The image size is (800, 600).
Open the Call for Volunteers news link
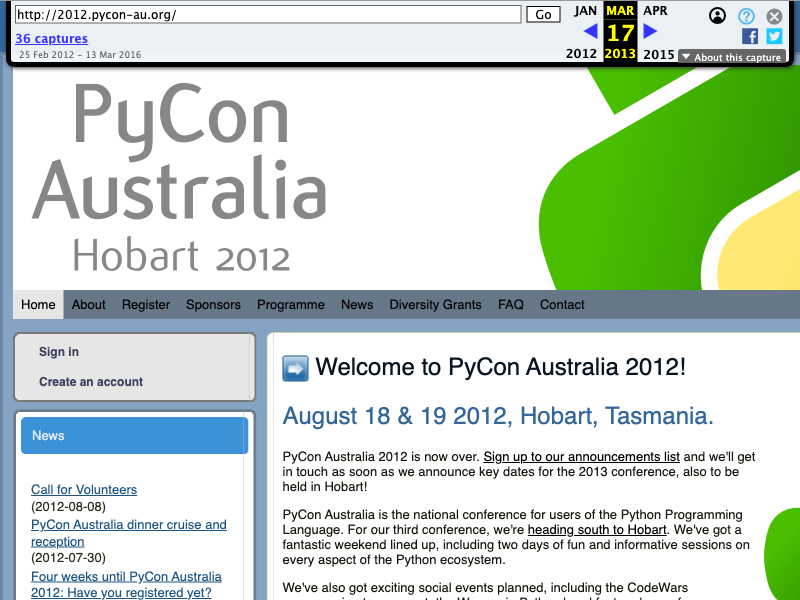[x=84, y=490]
